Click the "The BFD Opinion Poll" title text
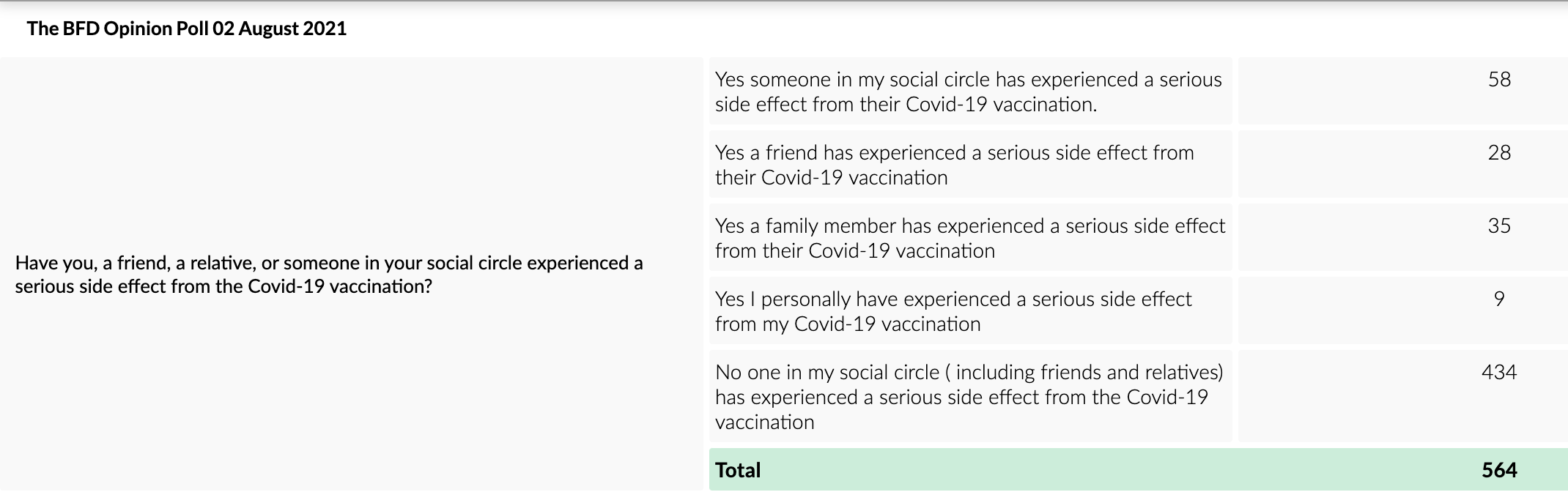Viewport: 1568px width, 492px height. pyautogui.click(x=117, y=29)
